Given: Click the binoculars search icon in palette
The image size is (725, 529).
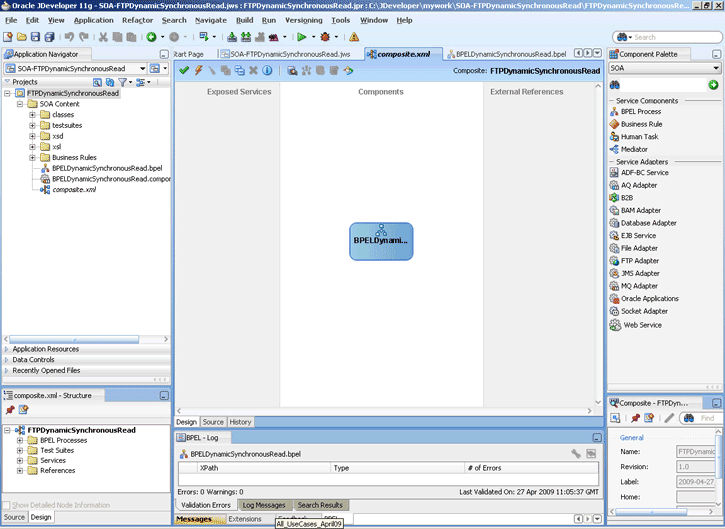Looking at the screenshot, I should pos(615,85).
